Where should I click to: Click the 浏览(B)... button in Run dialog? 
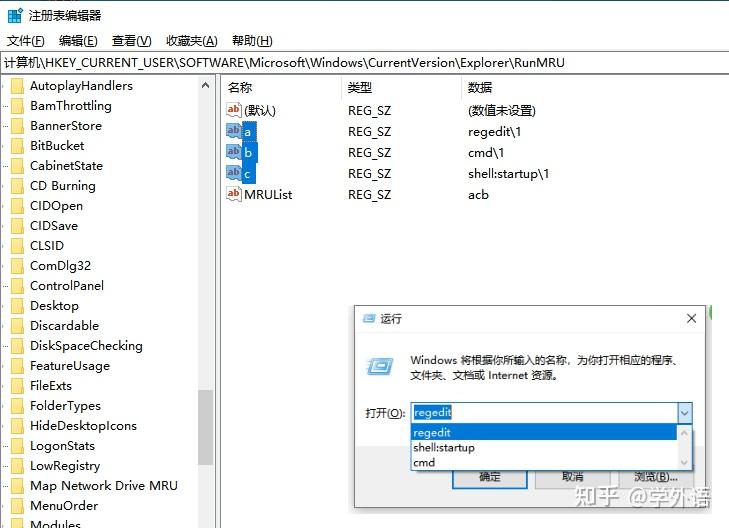click(656, 478)
